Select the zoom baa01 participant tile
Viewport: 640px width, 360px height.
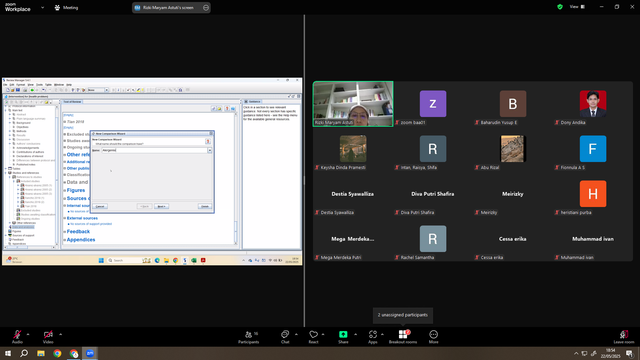coord(433,104)
